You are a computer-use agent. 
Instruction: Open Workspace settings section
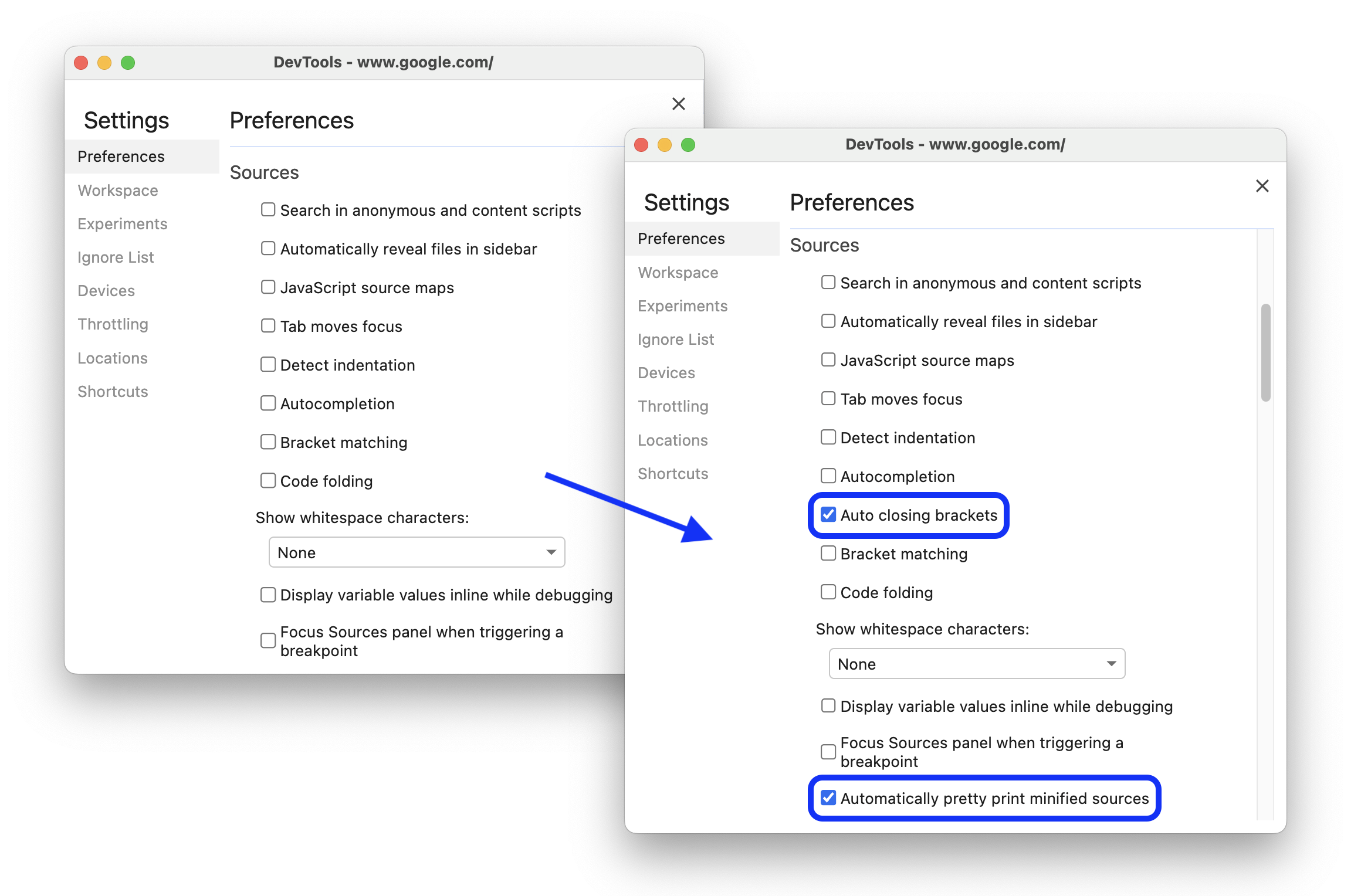point(678,272)
